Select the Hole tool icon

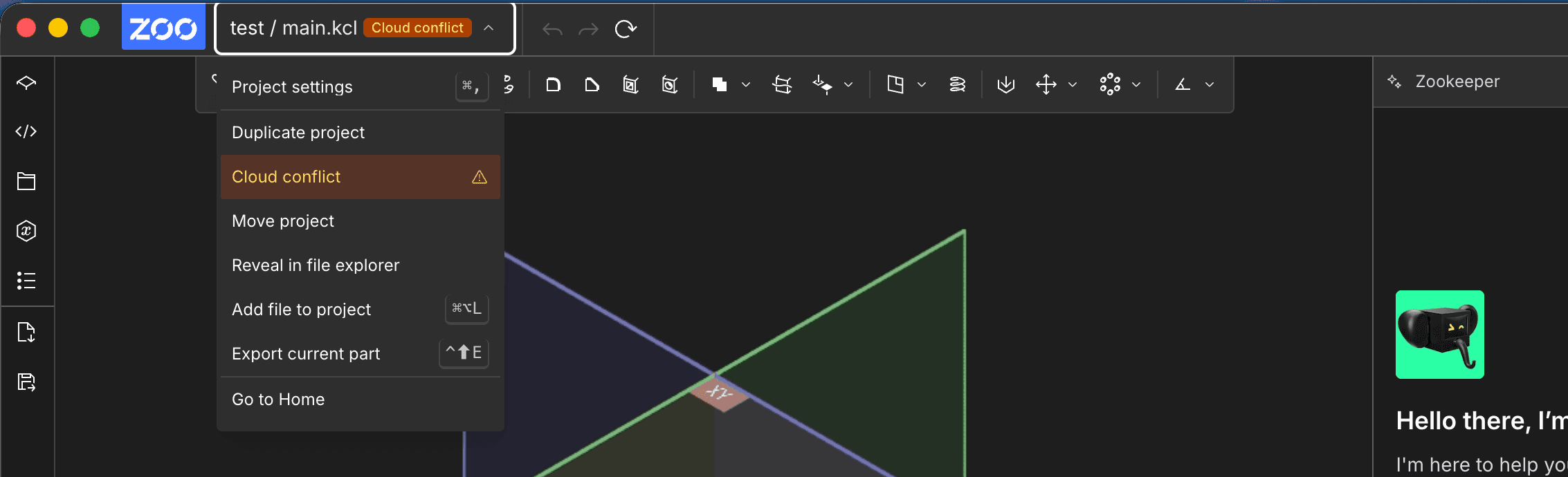click(669, 84)
